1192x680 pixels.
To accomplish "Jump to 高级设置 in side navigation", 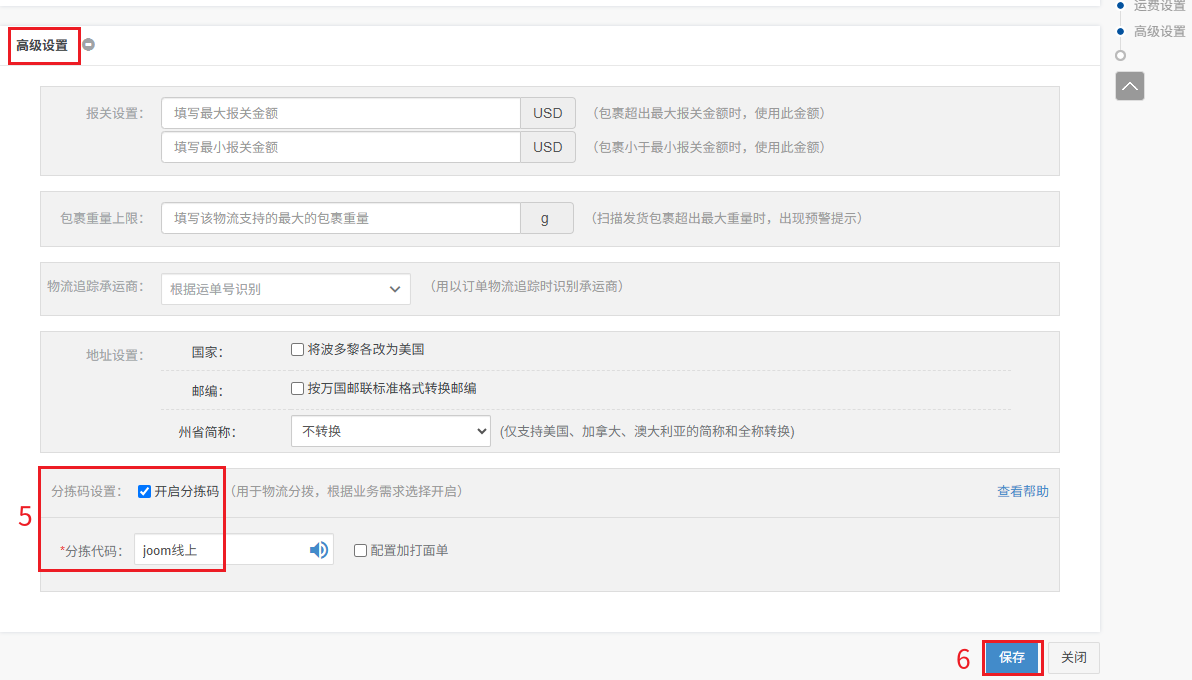I will coord(1159,31).
